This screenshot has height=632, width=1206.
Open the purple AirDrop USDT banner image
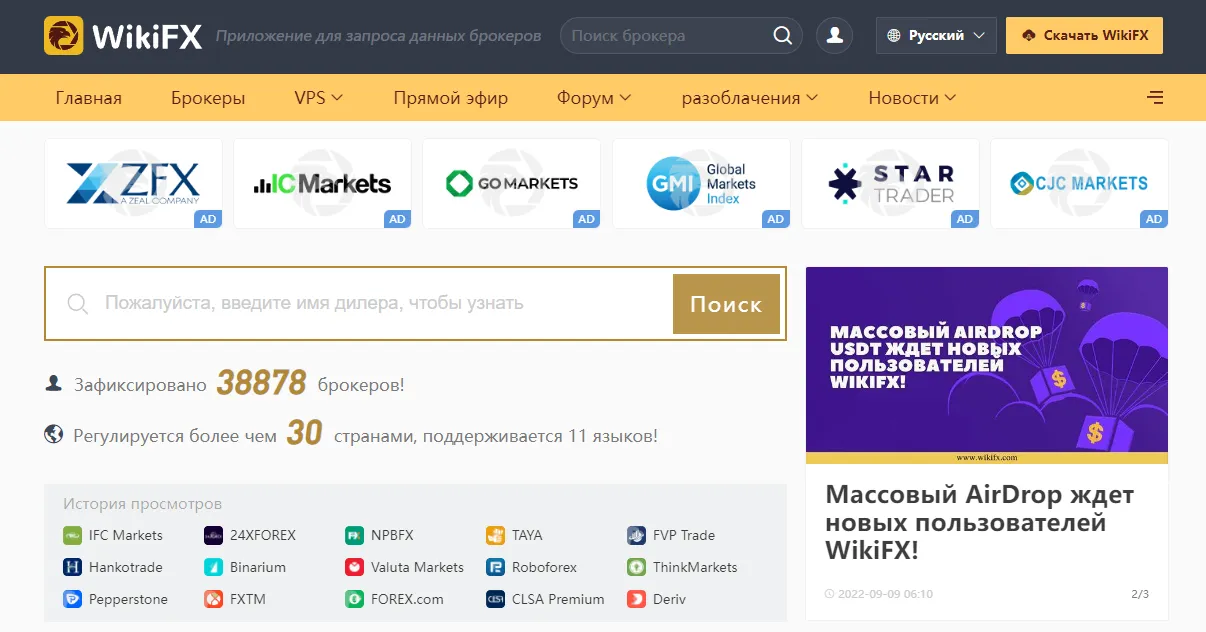pos(987,365)
